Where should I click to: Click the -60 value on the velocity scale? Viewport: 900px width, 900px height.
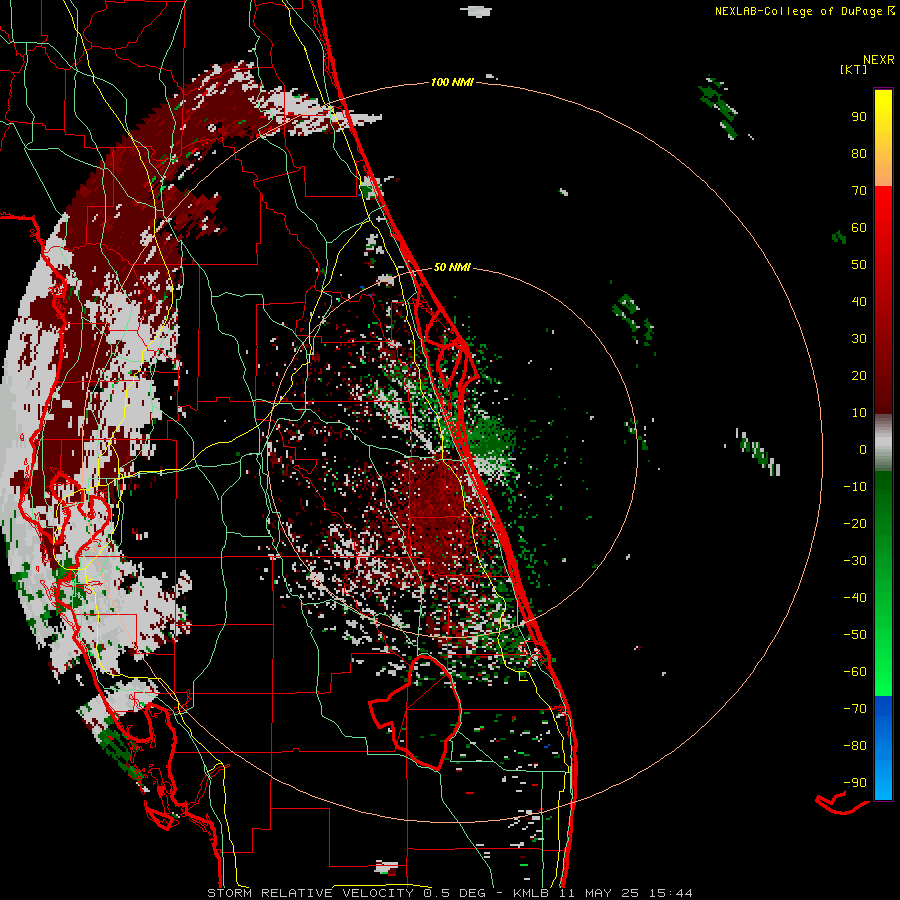(855, 672)
